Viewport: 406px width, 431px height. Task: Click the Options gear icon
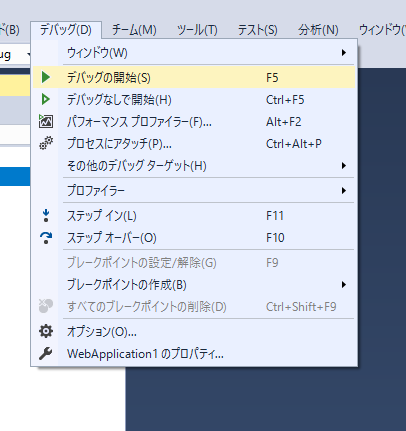pyautogui.click(x=46, y=331)
